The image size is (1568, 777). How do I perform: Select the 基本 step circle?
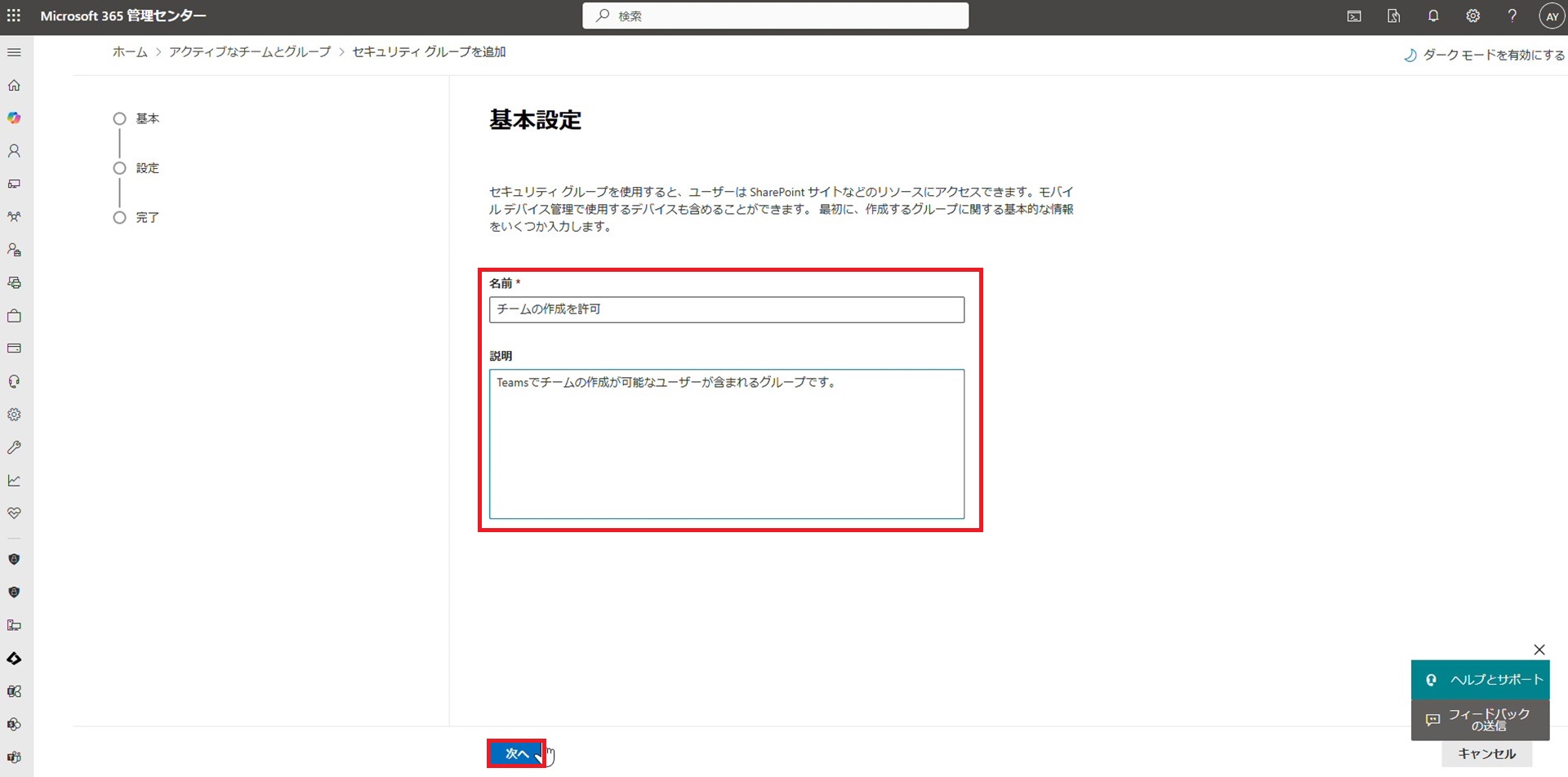119,118
